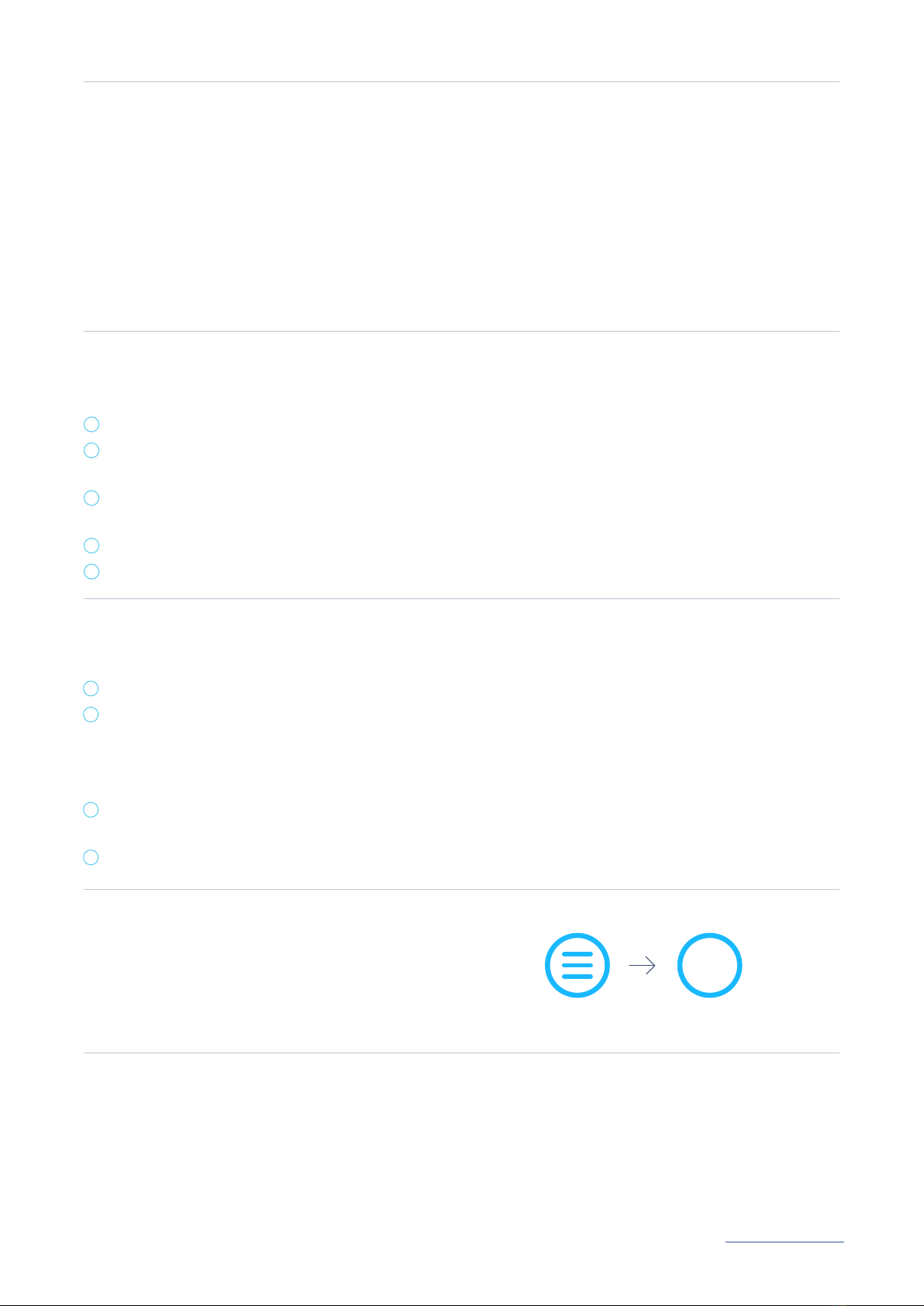The width and height of the screenshot is (924, 1306).
Task: Select the second radio circle in the lower list
Action: point(91,715)
